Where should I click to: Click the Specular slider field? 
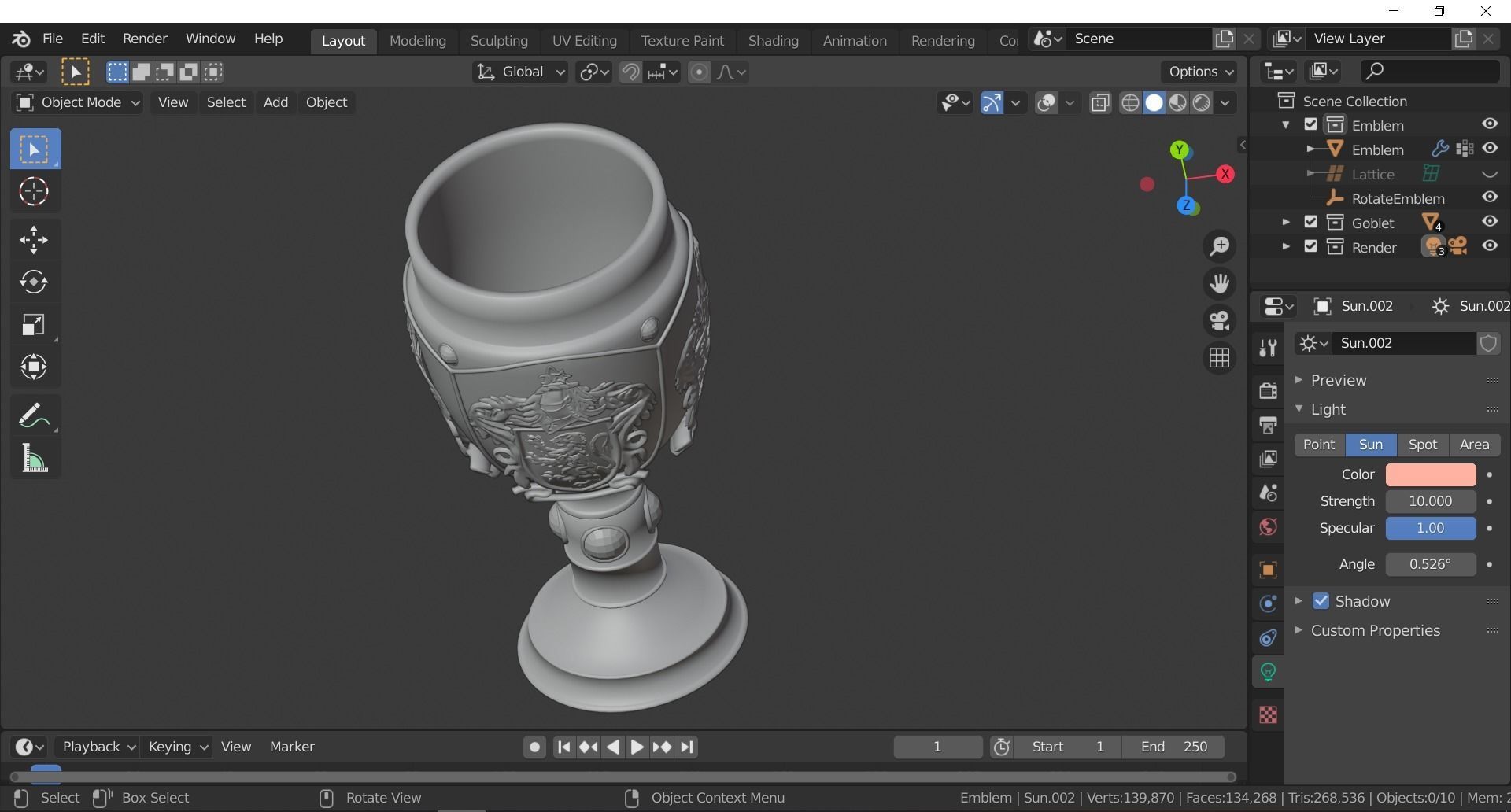pos(1430,528)
